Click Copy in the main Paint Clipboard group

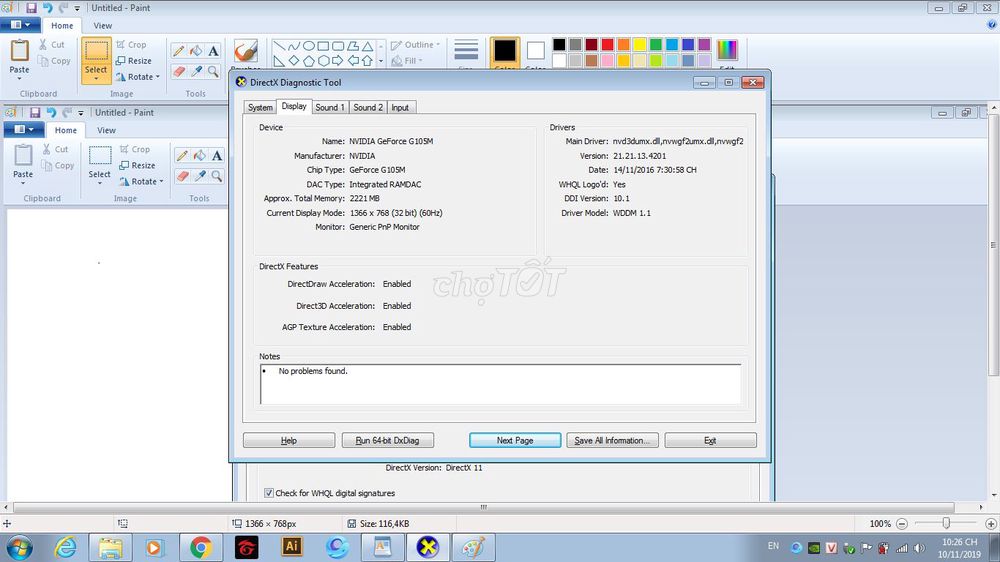pyautogui.click(x=54, y=61)
